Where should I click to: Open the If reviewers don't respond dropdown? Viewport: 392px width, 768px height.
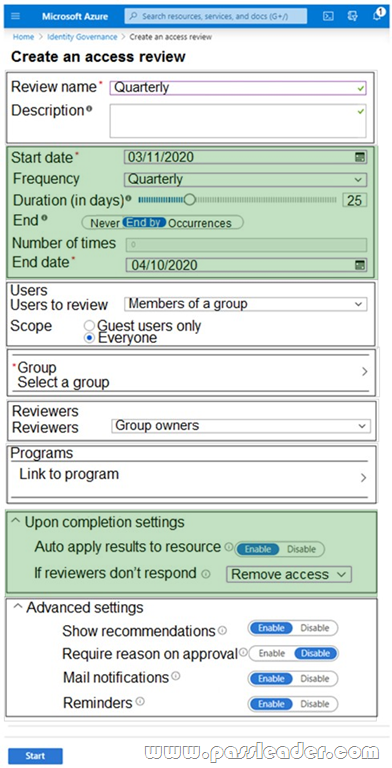[289, 574]
